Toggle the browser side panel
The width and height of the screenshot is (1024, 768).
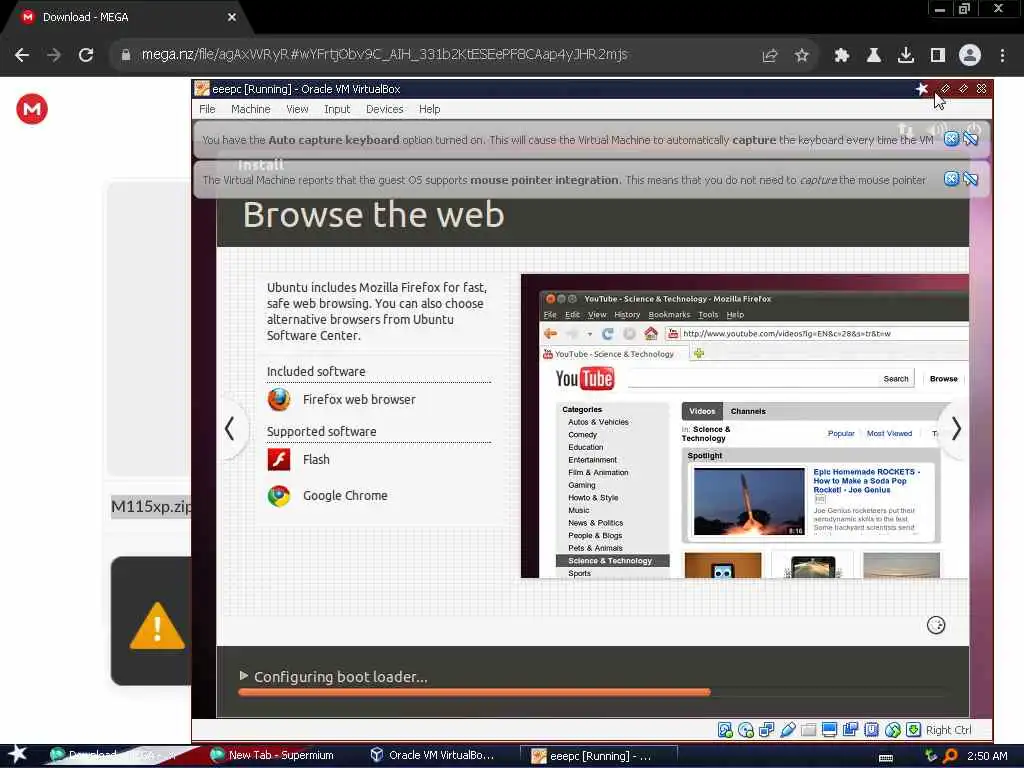pos(938,56)
